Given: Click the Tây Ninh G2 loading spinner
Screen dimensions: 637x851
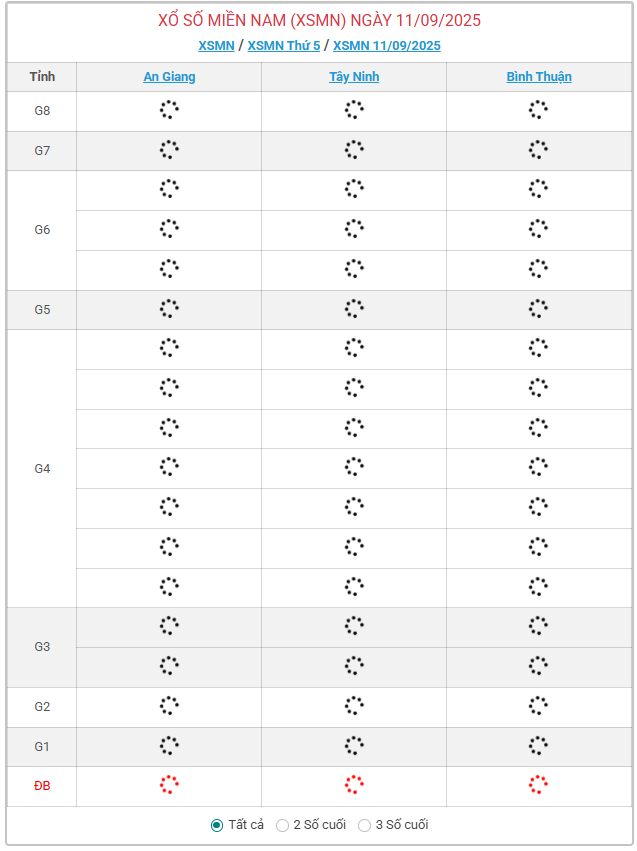Looking at the screenshot, I should 354,706.
